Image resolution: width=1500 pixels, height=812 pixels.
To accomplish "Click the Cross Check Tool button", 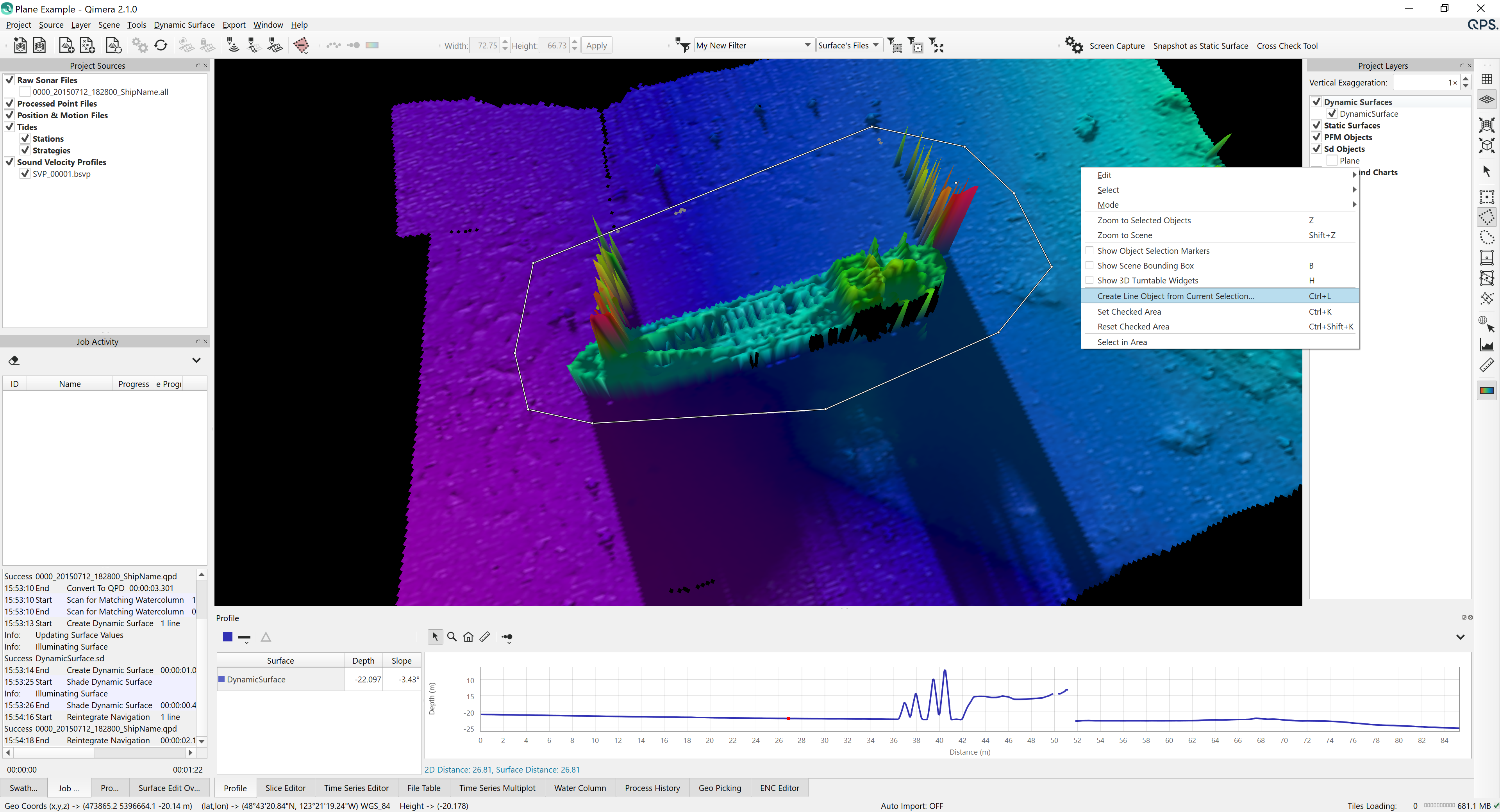I will [x=1287, y=45].
